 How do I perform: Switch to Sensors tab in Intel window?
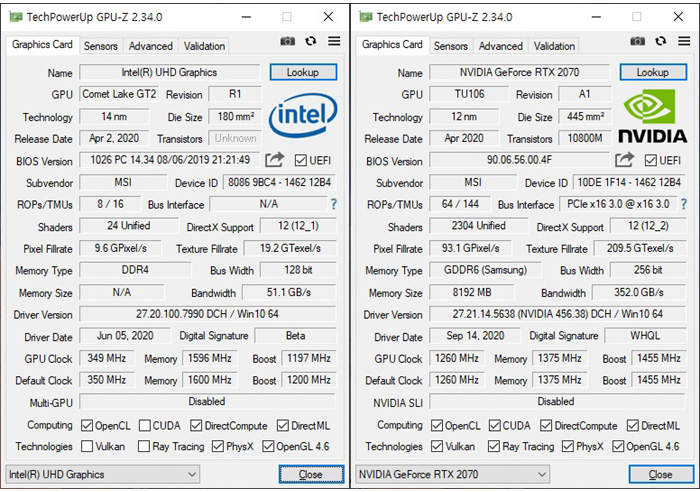coord(100,46)
